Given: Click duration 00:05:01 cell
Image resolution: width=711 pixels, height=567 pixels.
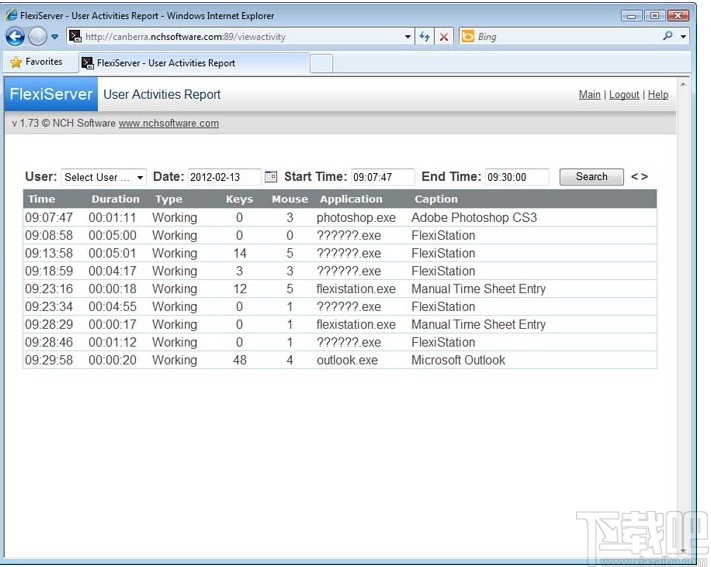Looking at the screenshot, I should coord(112,253).
